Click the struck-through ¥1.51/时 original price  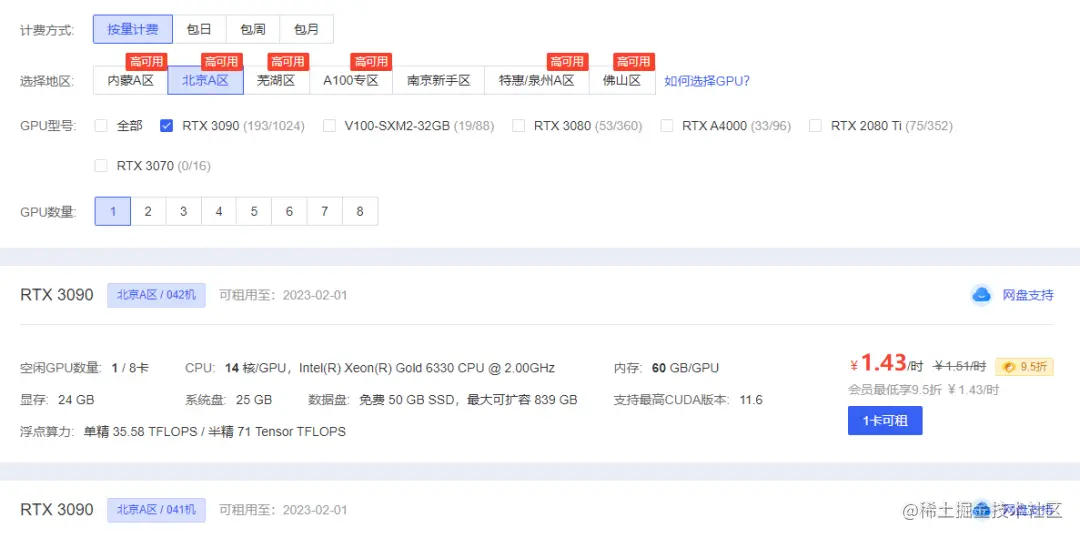(x=959, y=366)
